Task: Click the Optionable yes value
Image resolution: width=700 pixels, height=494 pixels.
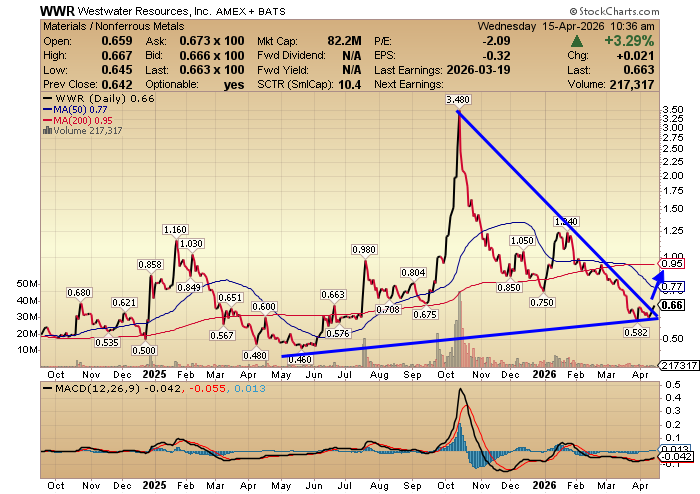Action: pyautogui.click(x=234, y=85)
